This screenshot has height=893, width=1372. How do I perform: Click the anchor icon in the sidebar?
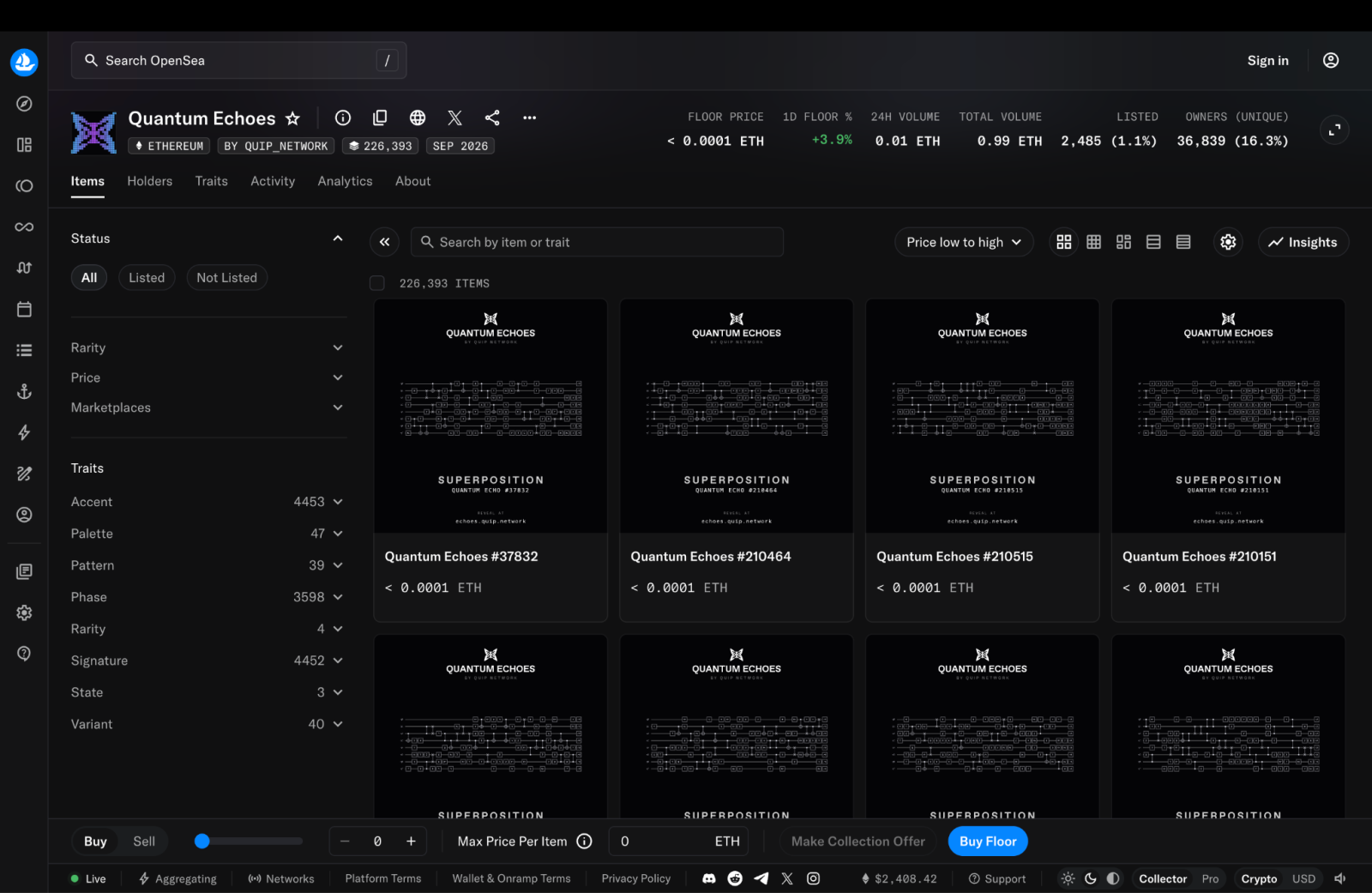(x=24, y=391)
